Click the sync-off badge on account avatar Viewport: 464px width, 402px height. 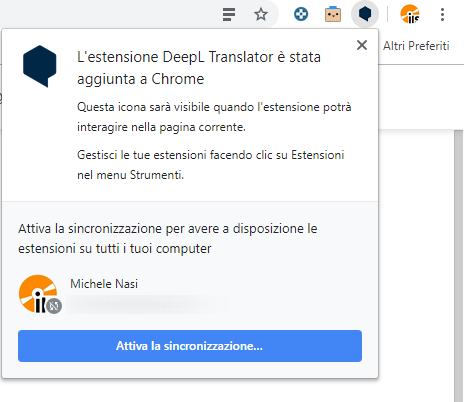click(x=54, y=306)
